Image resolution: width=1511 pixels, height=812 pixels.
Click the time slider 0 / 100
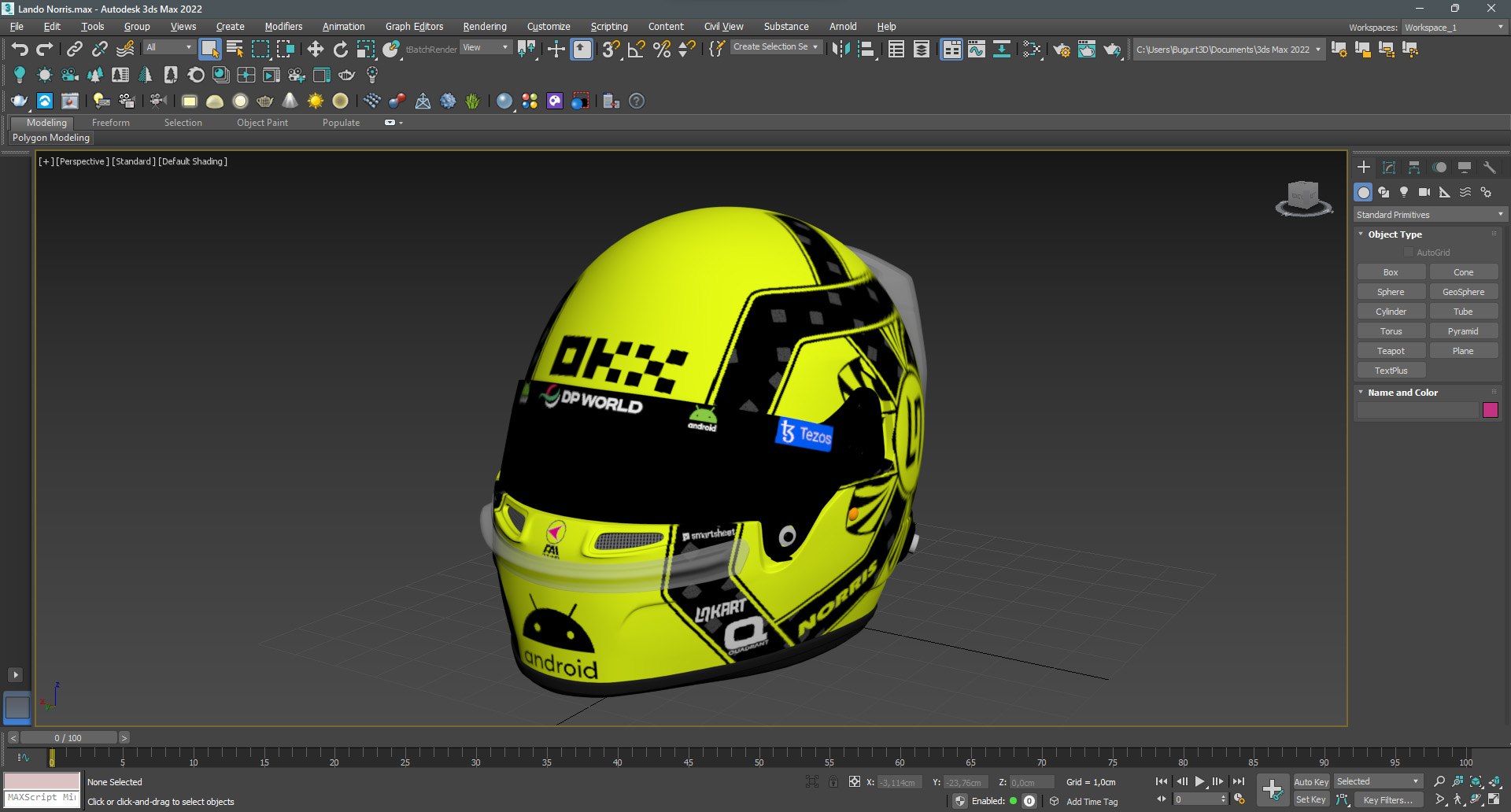[x=68, y=738]
